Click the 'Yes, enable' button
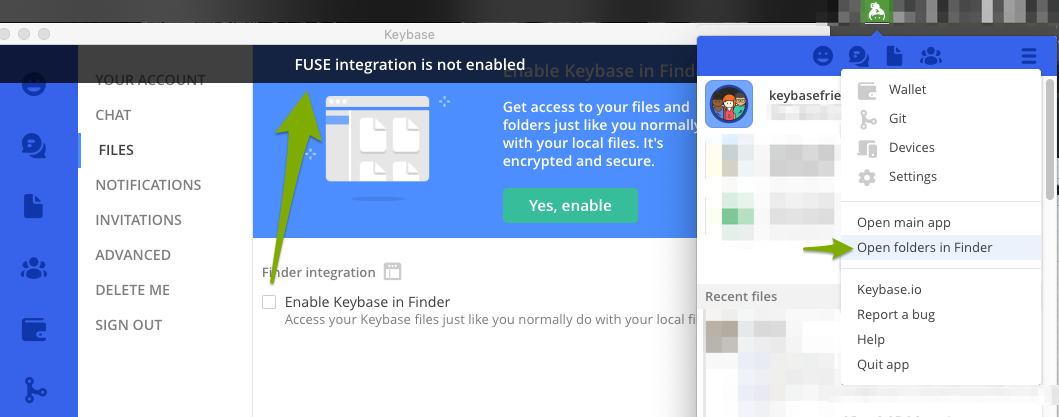The image size is (1059, 417). (x=570, y=205)
